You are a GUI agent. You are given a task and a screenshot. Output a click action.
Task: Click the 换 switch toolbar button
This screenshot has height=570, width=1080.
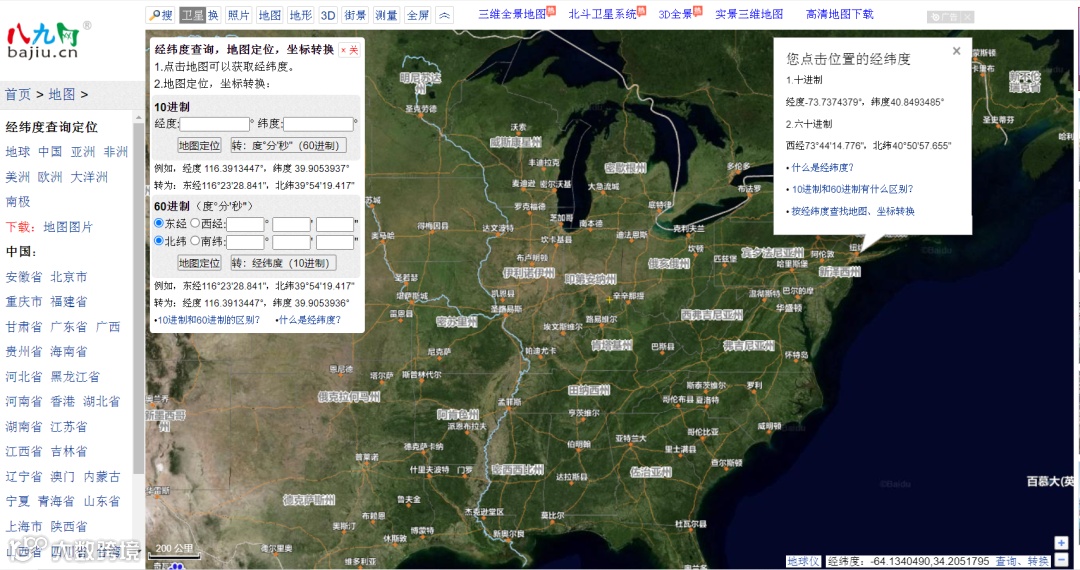(x=213, y=14)
